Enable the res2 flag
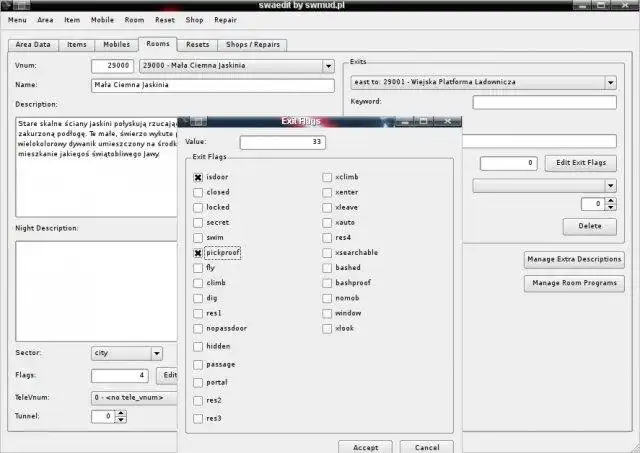Image resolution: width=640 pixels, height=453 pixels. pyautogui.click(x=198, y=400)
